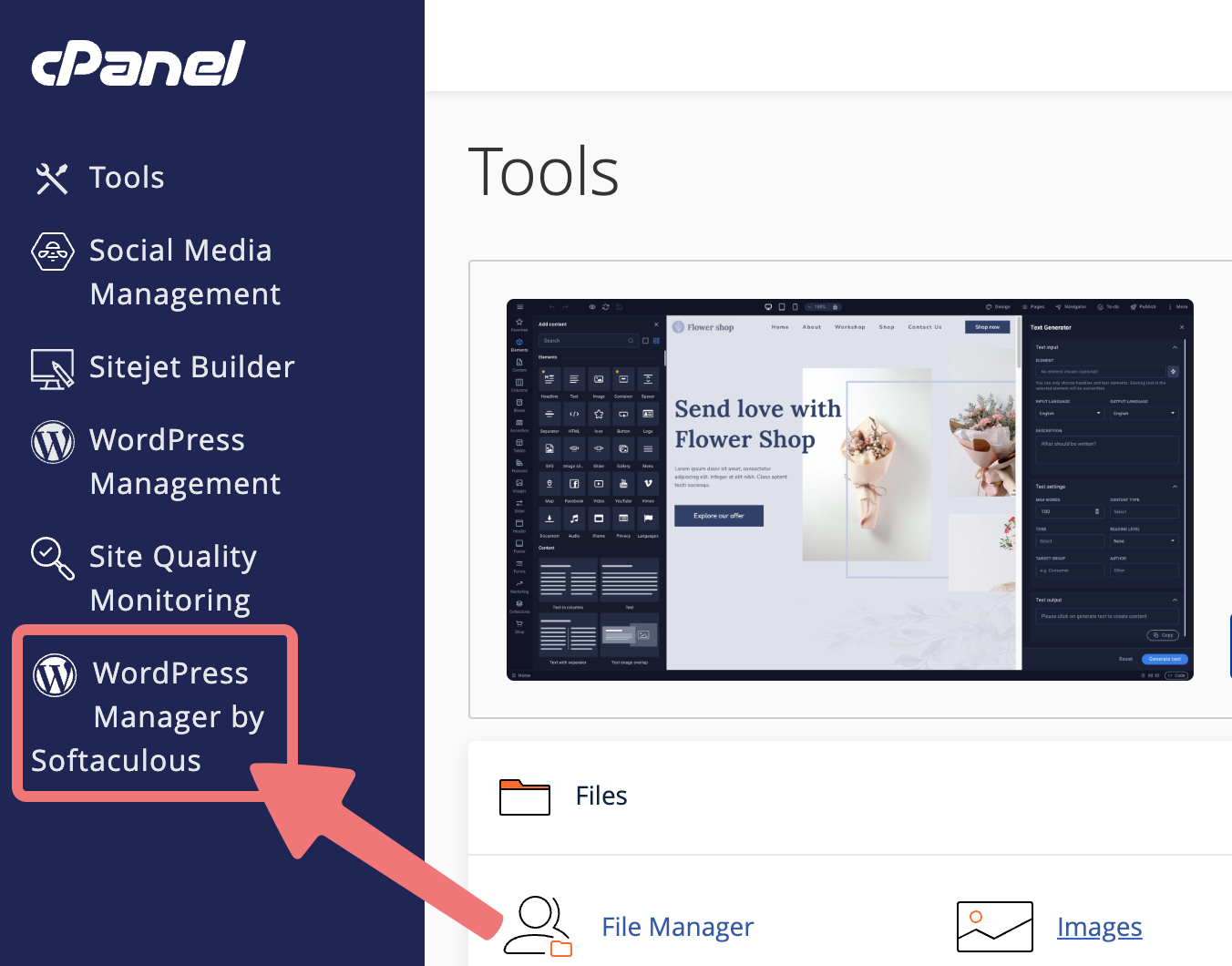Open the File Manager link
This screenshot has width=1232, height=966.
click(677, 927)
